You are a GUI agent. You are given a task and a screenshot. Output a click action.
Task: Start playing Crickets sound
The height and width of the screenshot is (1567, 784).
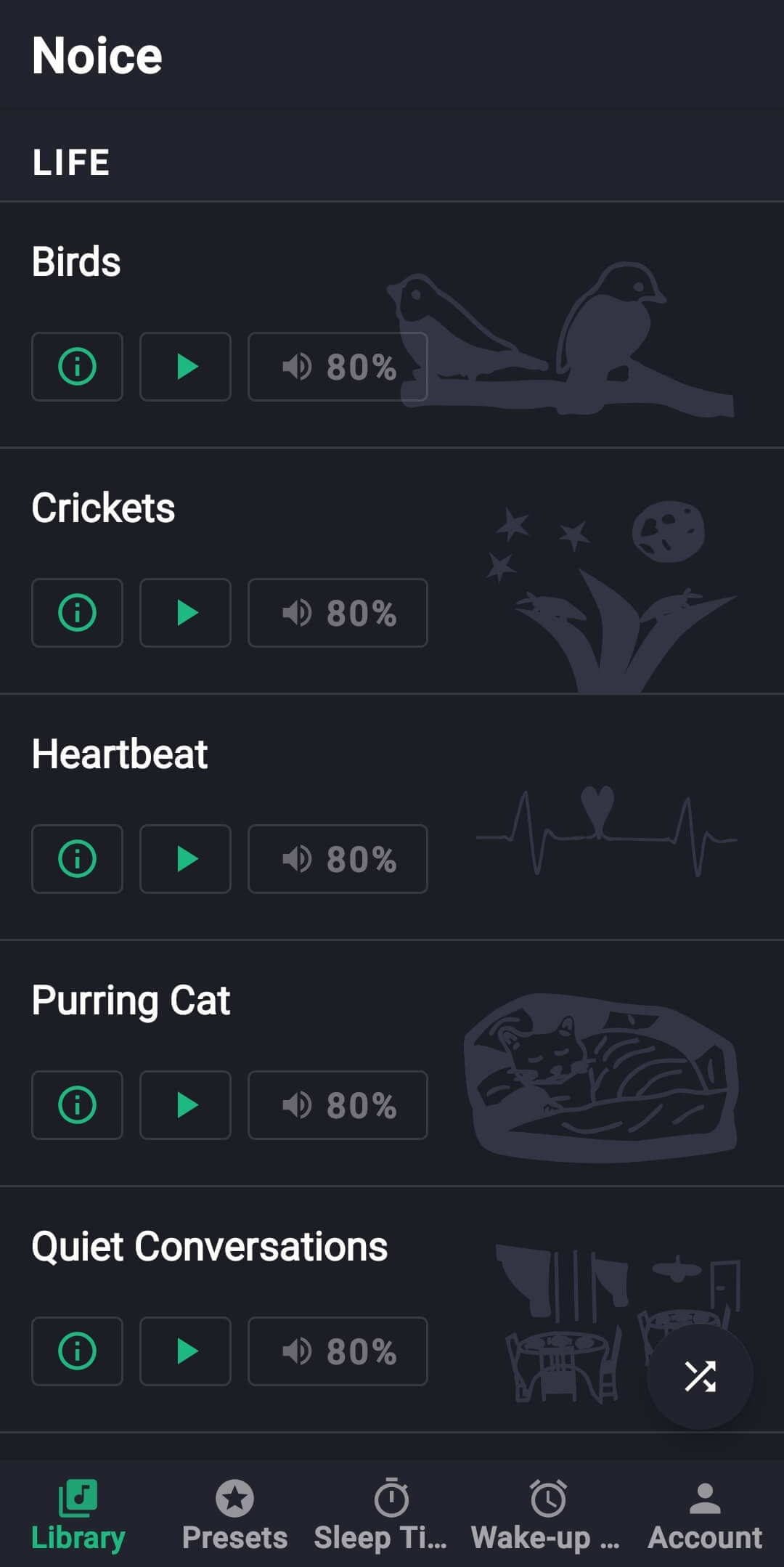point(185,613)
